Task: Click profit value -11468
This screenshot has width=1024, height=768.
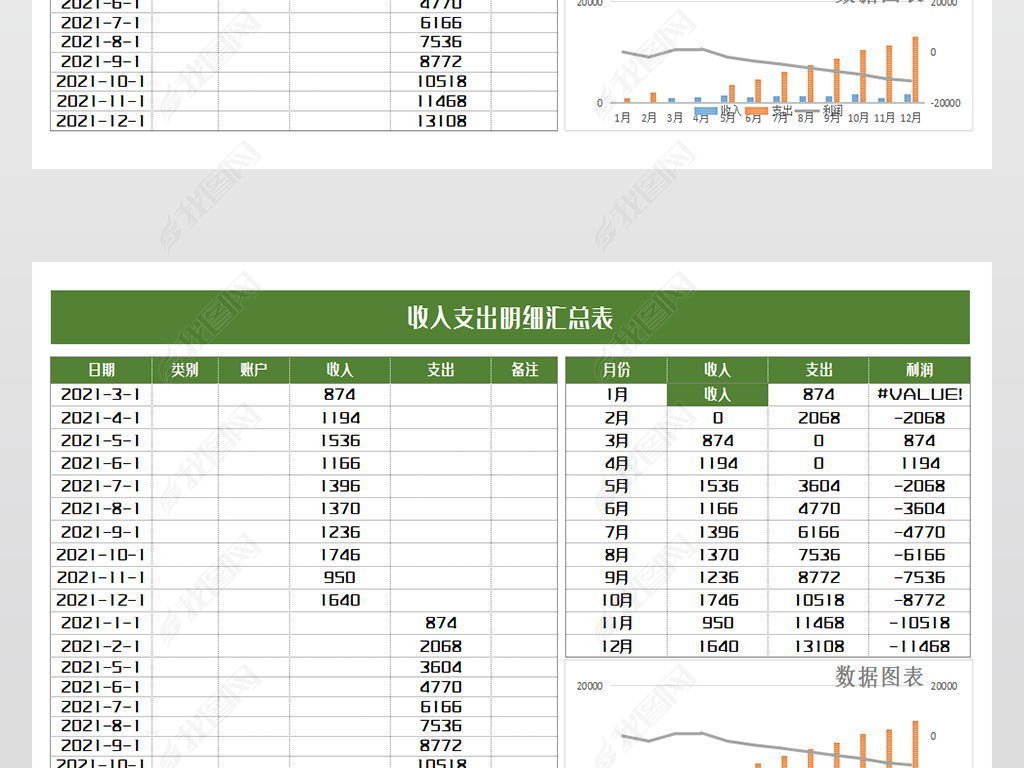Action: [920, 646]
